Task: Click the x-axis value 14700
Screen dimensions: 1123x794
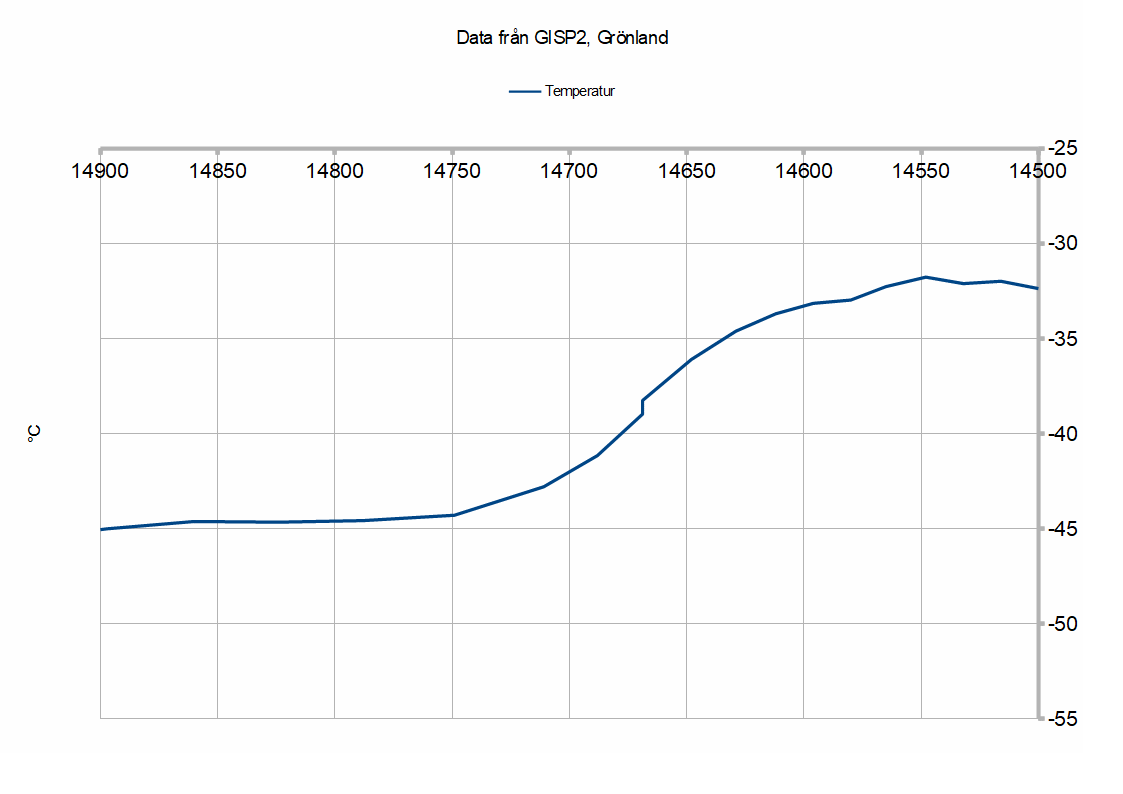Action: pos(569,171)
